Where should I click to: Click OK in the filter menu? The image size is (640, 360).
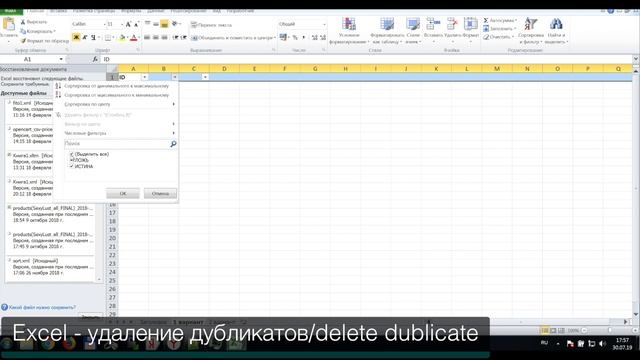(123, 193)
